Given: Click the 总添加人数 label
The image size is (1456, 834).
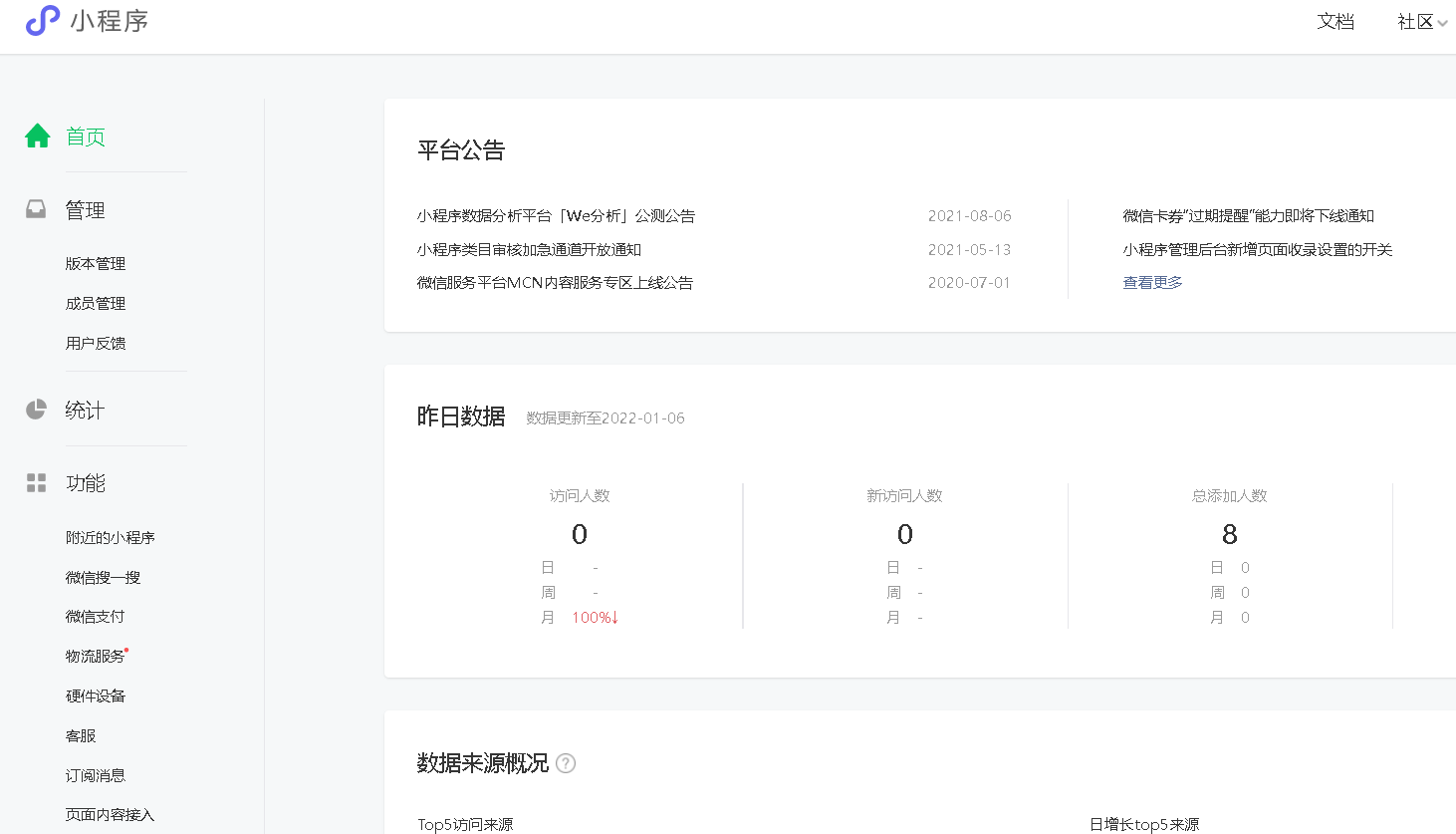Looking at the screenshot, I should [x=1230, y=495].
